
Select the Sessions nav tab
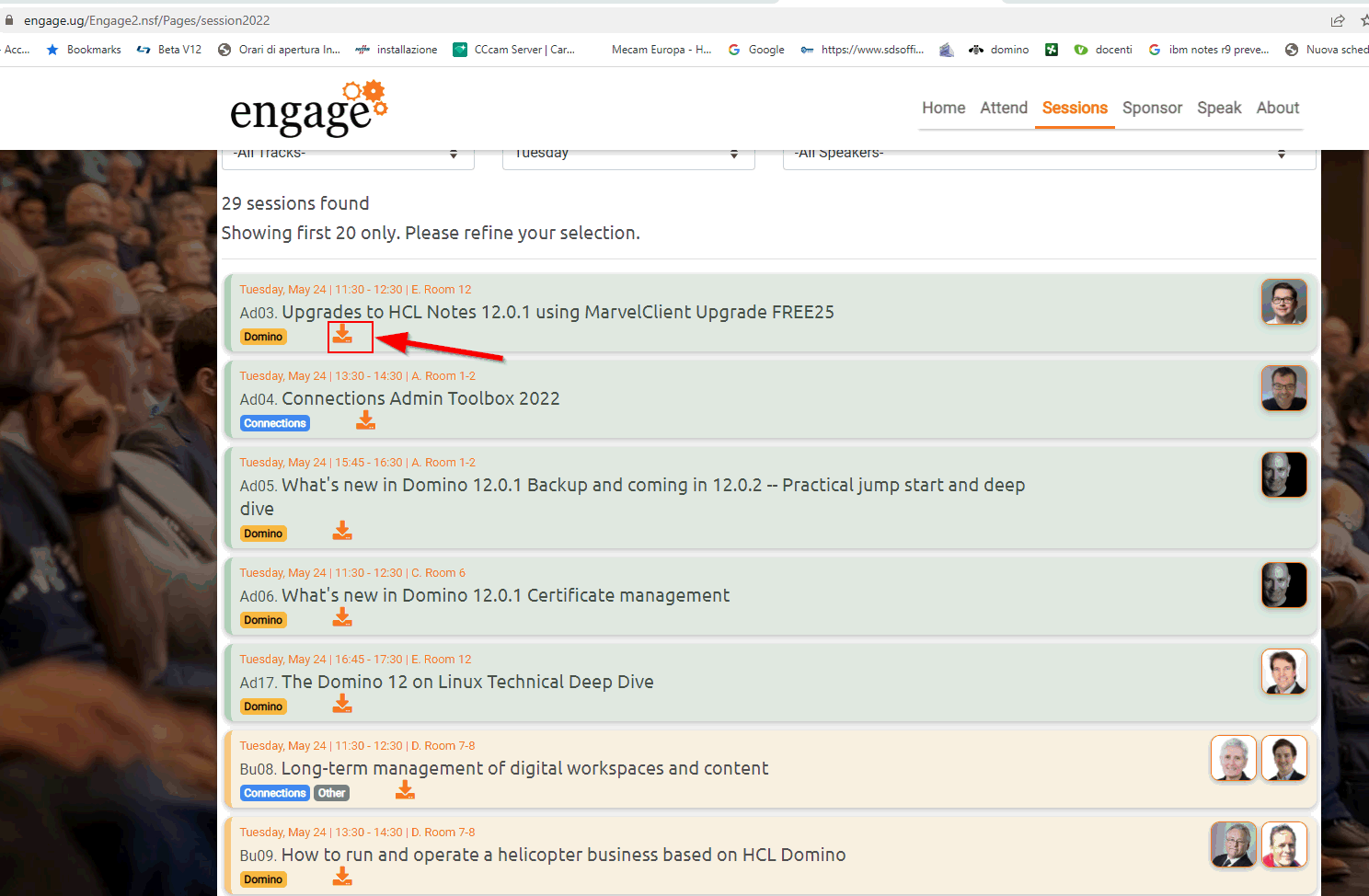pyautogui.click(x=1075, y=108)
